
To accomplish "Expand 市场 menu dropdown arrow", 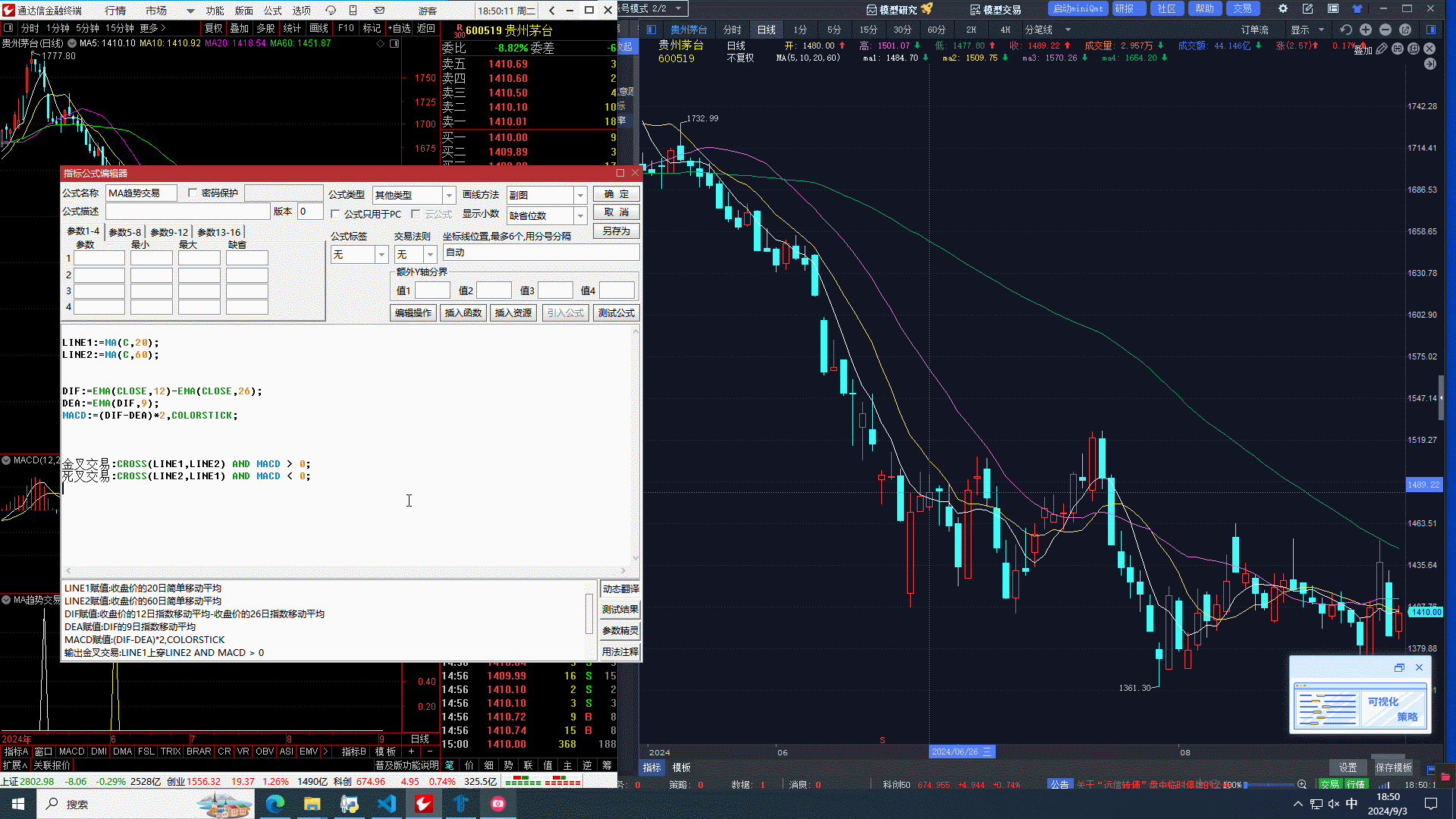I will pos(190,11).
